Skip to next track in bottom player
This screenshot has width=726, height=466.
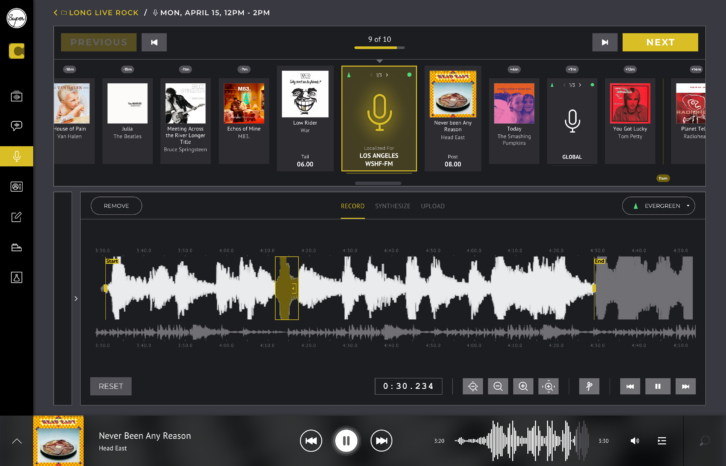(x=382, y=441)
